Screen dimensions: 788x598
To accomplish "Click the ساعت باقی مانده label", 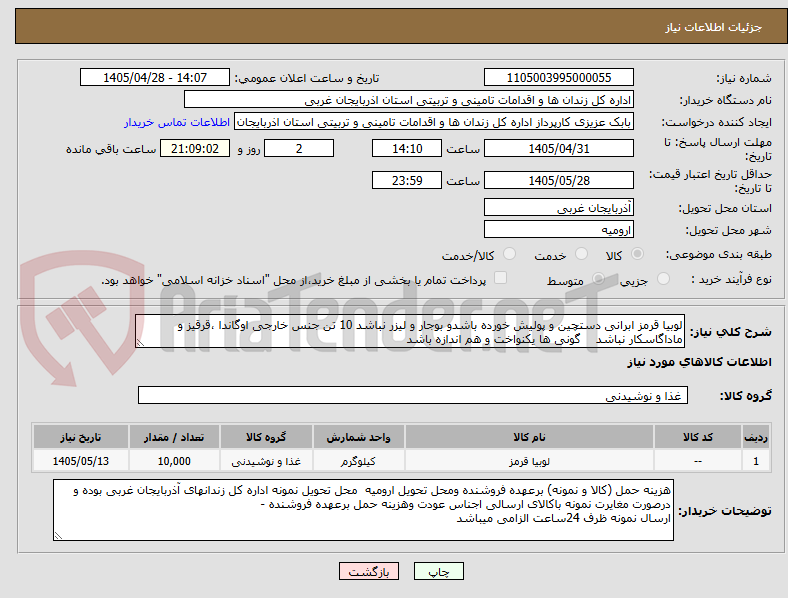I will 111,149.
